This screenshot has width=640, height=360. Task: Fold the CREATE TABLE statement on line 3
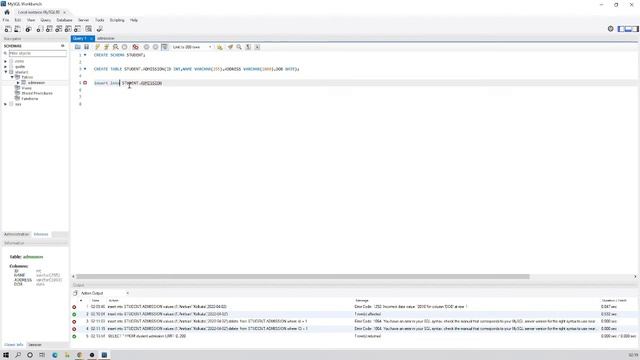[85, 69]
